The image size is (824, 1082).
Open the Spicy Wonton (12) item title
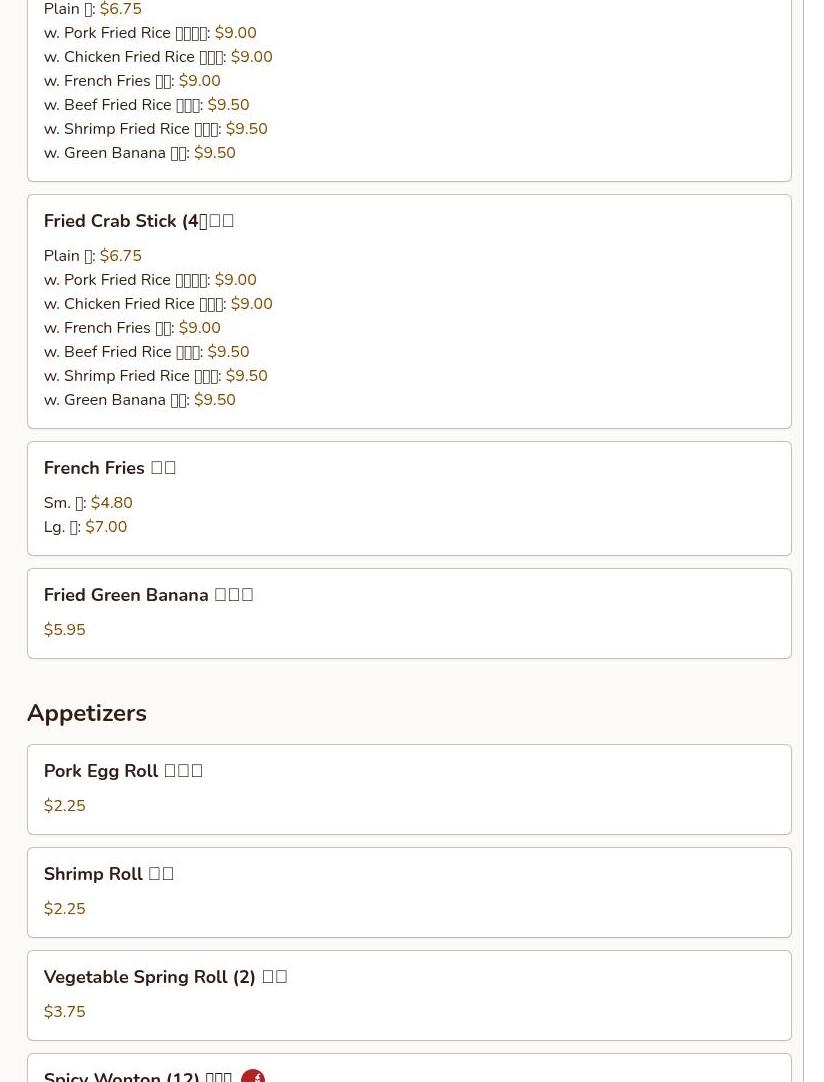(138, 1075)
